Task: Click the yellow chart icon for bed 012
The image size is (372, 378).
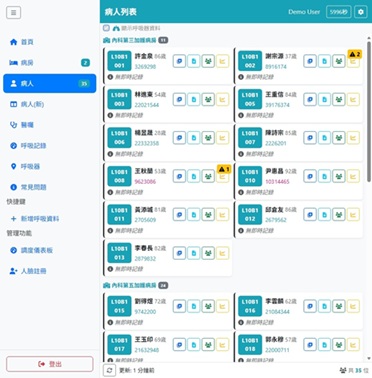Action: (353, 215)
